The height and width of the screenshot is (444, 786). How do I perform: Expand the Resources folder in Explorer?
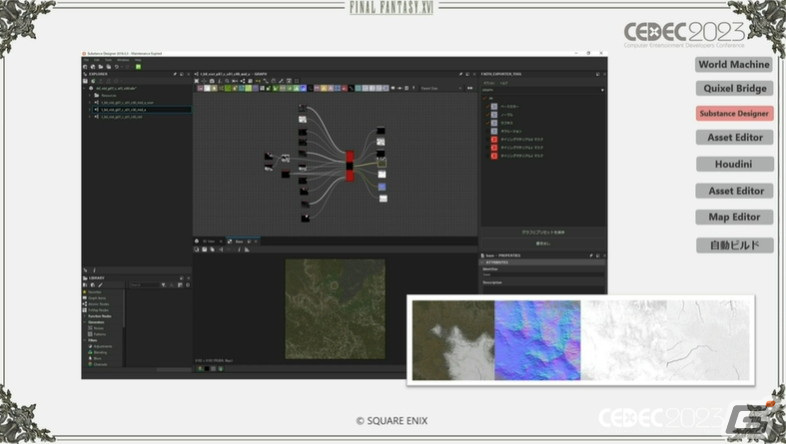(90, 95)
